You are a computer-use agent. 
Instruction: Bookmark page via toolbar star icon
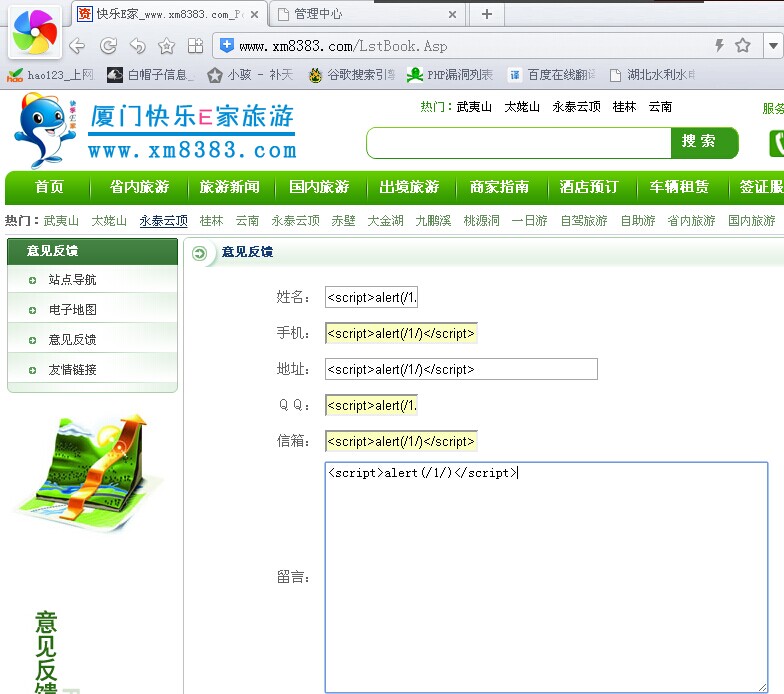point(166,46)
